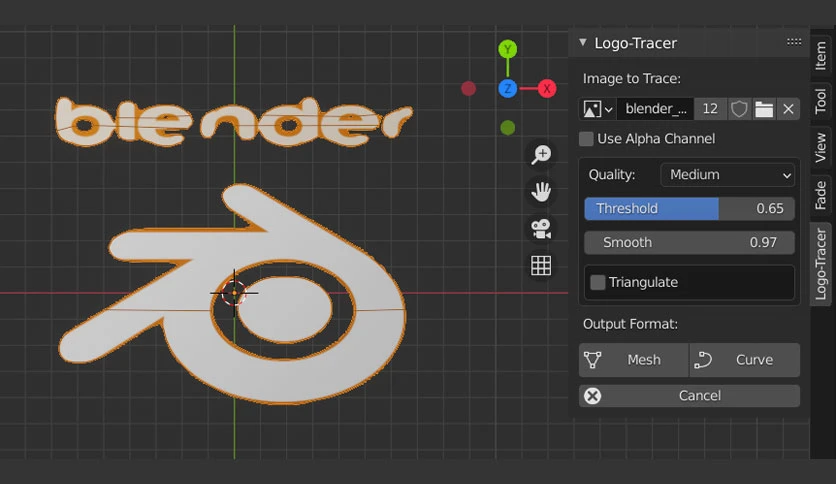Click the blender_ image name field
This screenshot has height=484, width=836.
click(x=655, y=109)
